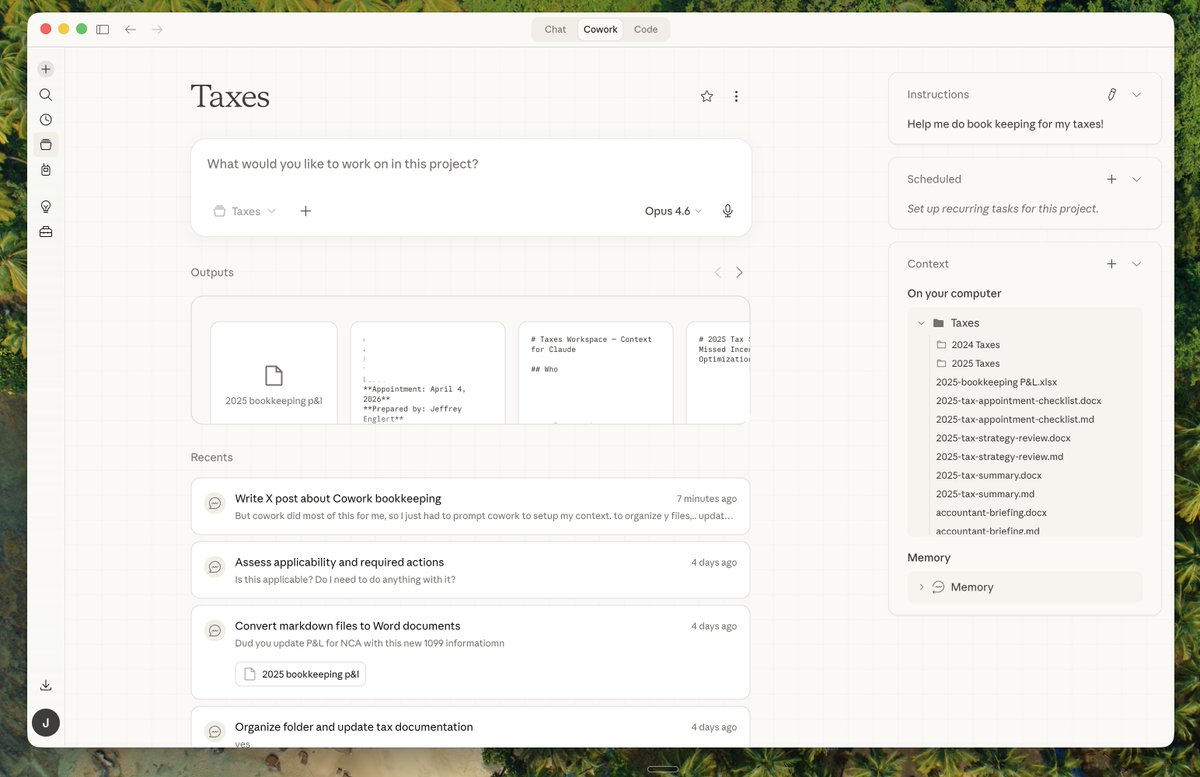Click the new task plus icon in sidebar
The height and width of the screenshot is (777, 1200).
click(46, 69)
